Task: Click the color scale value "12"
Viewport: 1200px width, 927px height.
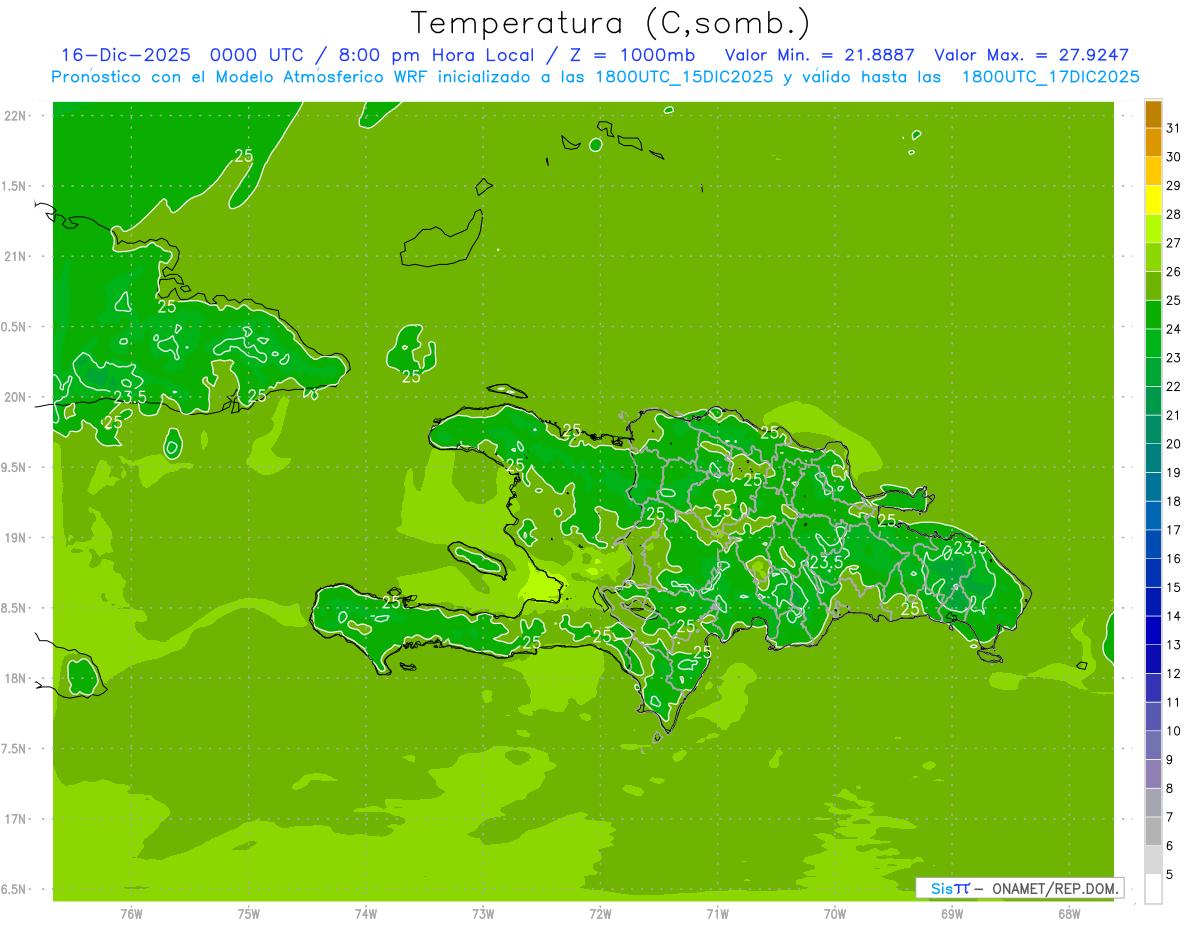Action: (x=1174, y=673)
